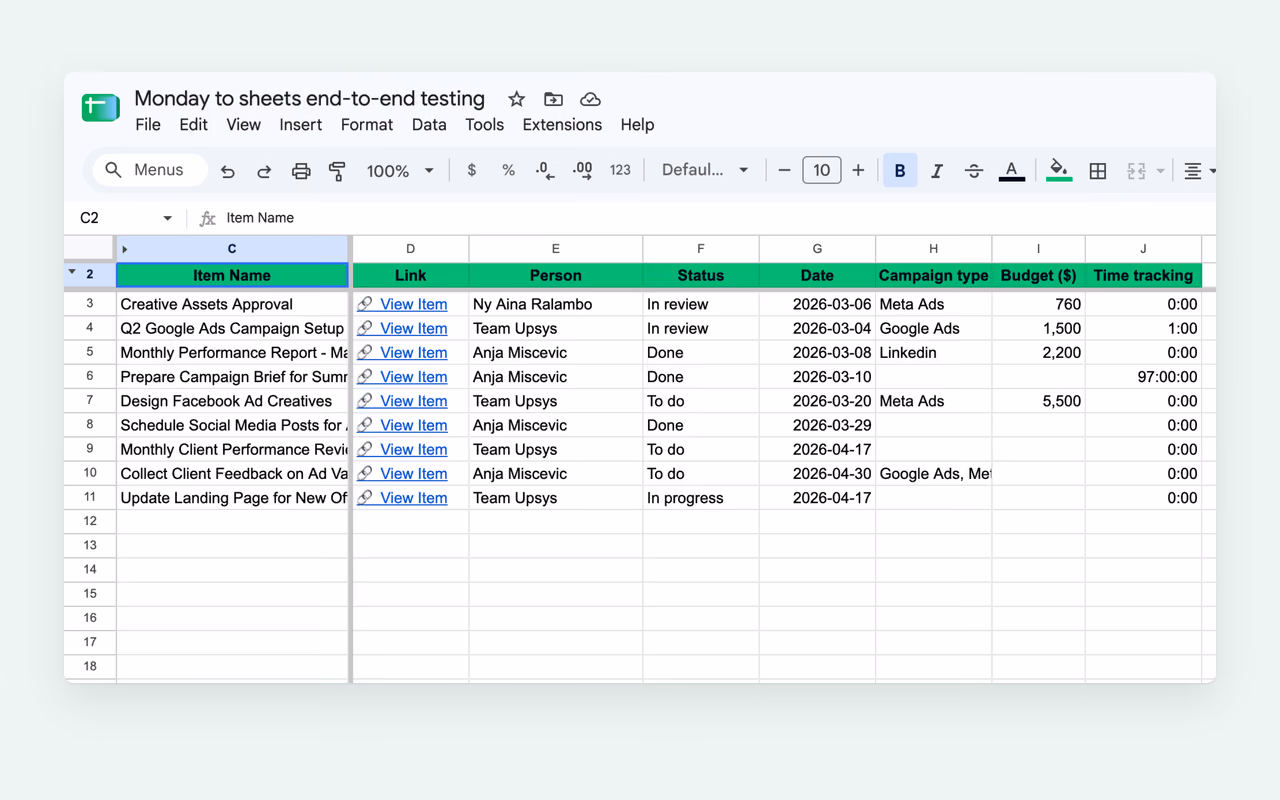
Task: Star the spreadsheet document
Action: tap(516, 99)
